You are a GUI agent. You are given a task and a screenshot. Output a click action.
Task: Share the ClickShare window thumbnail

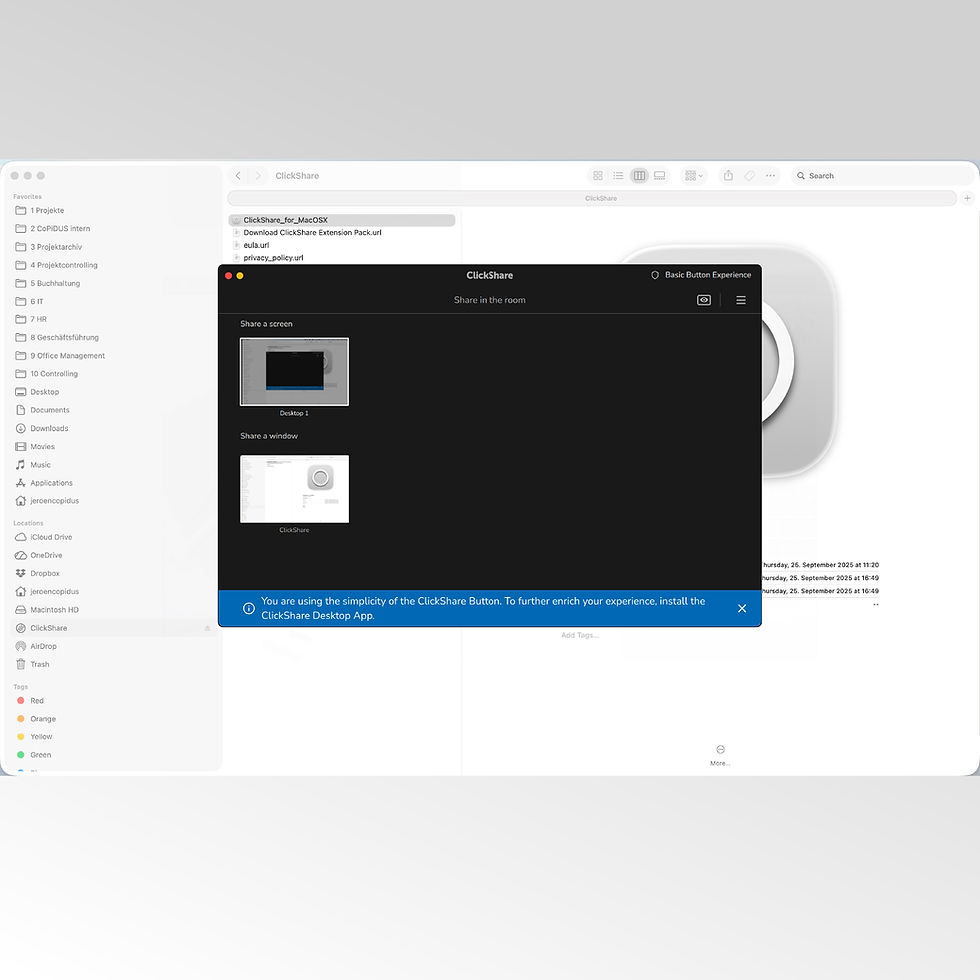pyautogui.click(x=294, y=489)
